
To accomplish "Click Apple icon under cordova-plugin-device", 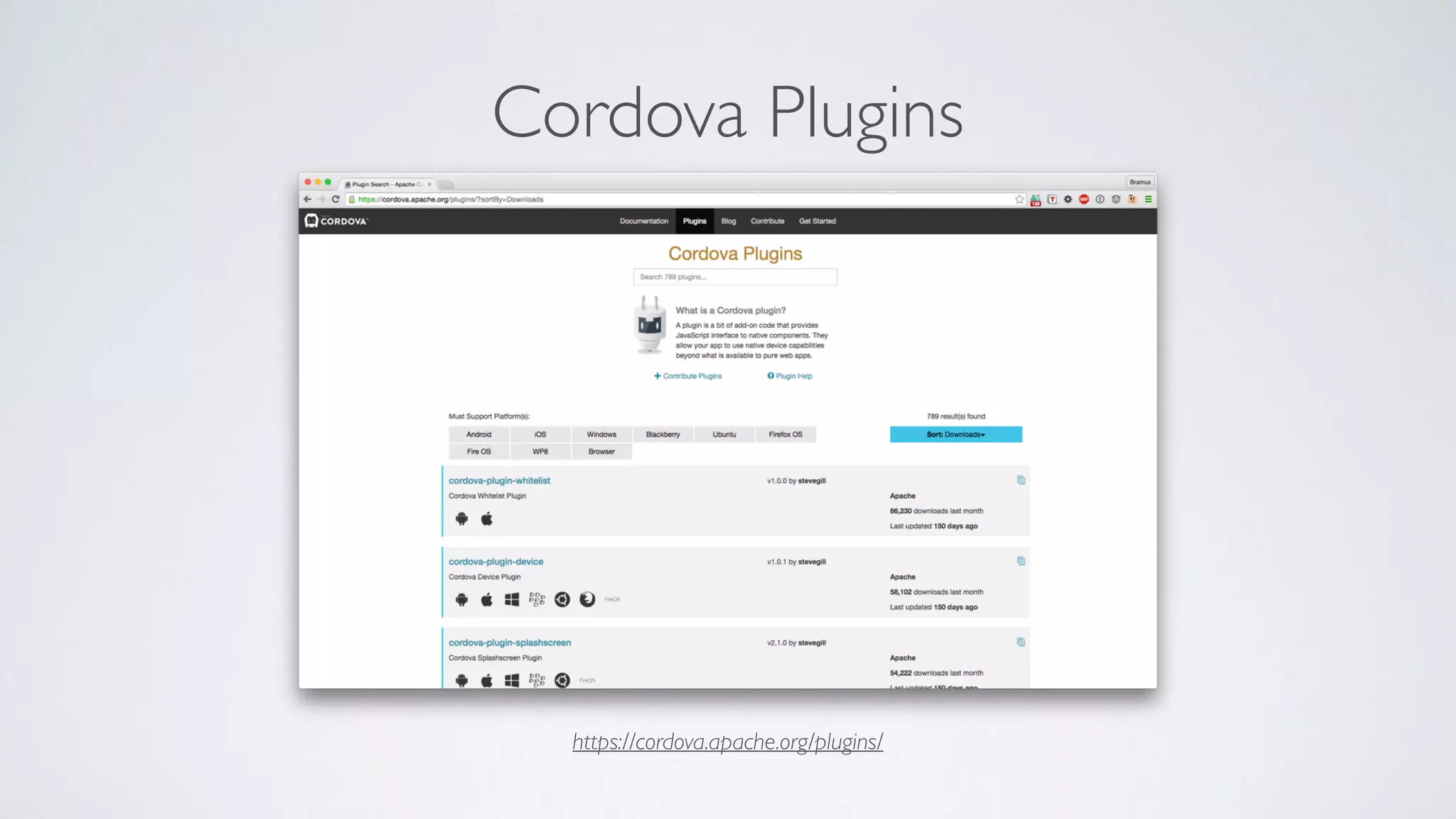I will tap(487, 600).
